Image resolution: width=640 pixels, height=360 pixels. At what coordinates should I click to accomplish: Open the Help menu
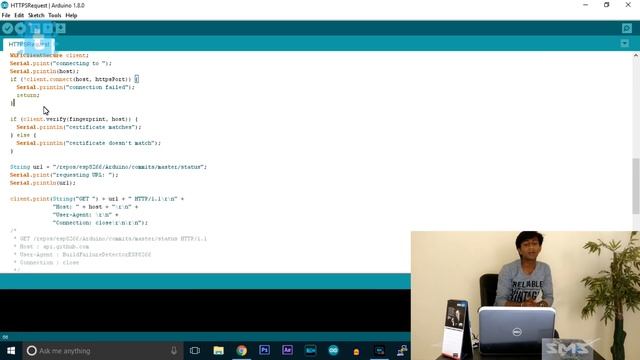71,16
